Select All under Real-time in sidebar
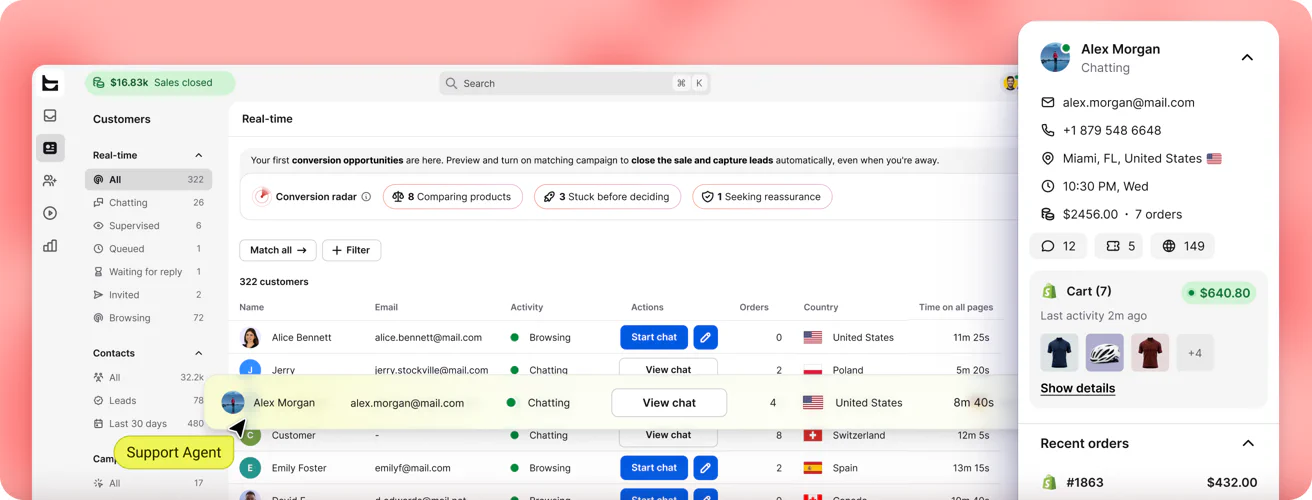The height and width of the screenshot is (500, 1312). click(x=148, y=180)
